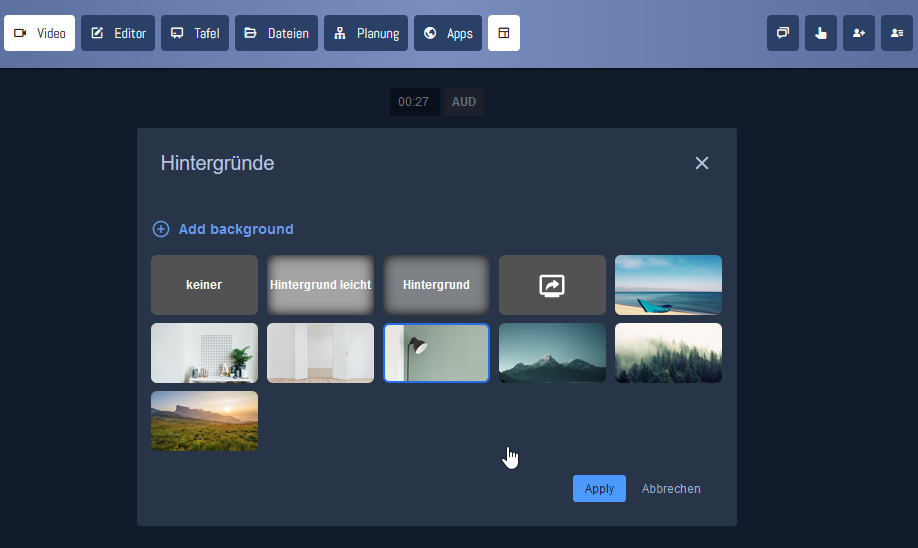Choose the 'keiner' background option
This screenshot has height=548, width=918.
[x=204, y=285]
